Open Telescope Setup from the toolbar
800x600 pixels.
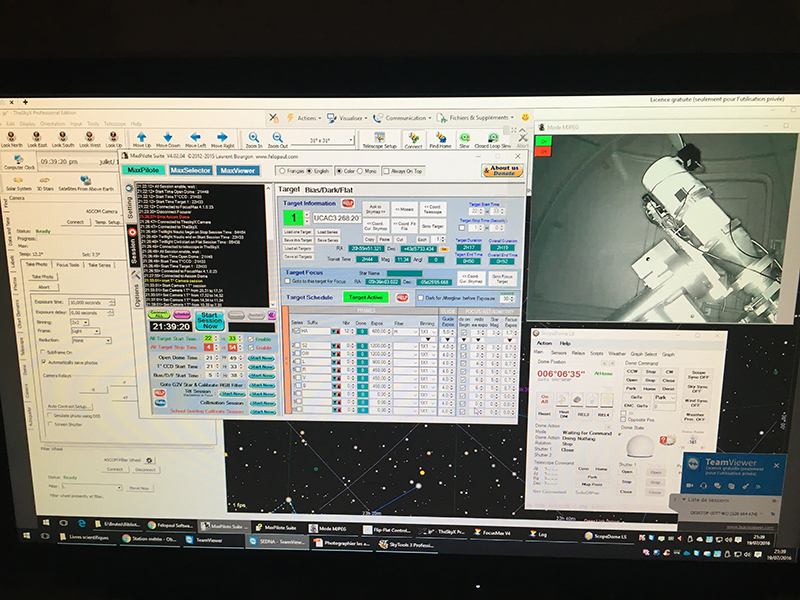pyautogui.click(x=379, y=137)
